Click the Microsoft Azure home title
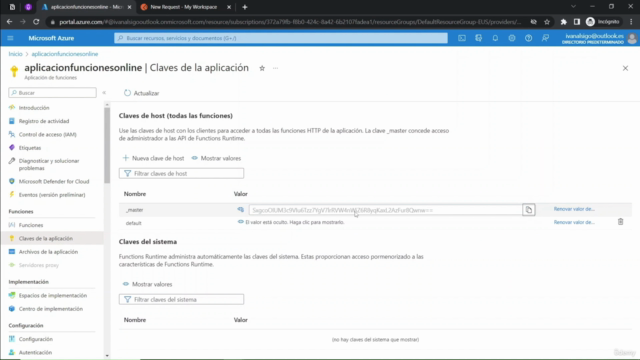The height and width of the screenshot is (360, 640). point(51,38)
